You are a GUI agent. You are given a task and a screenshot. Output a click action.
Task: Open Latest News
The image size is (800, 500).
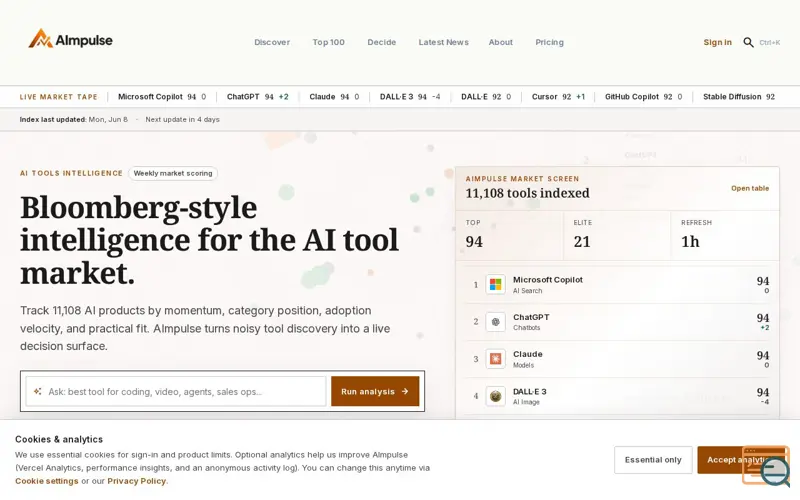[x=443, y=42]
